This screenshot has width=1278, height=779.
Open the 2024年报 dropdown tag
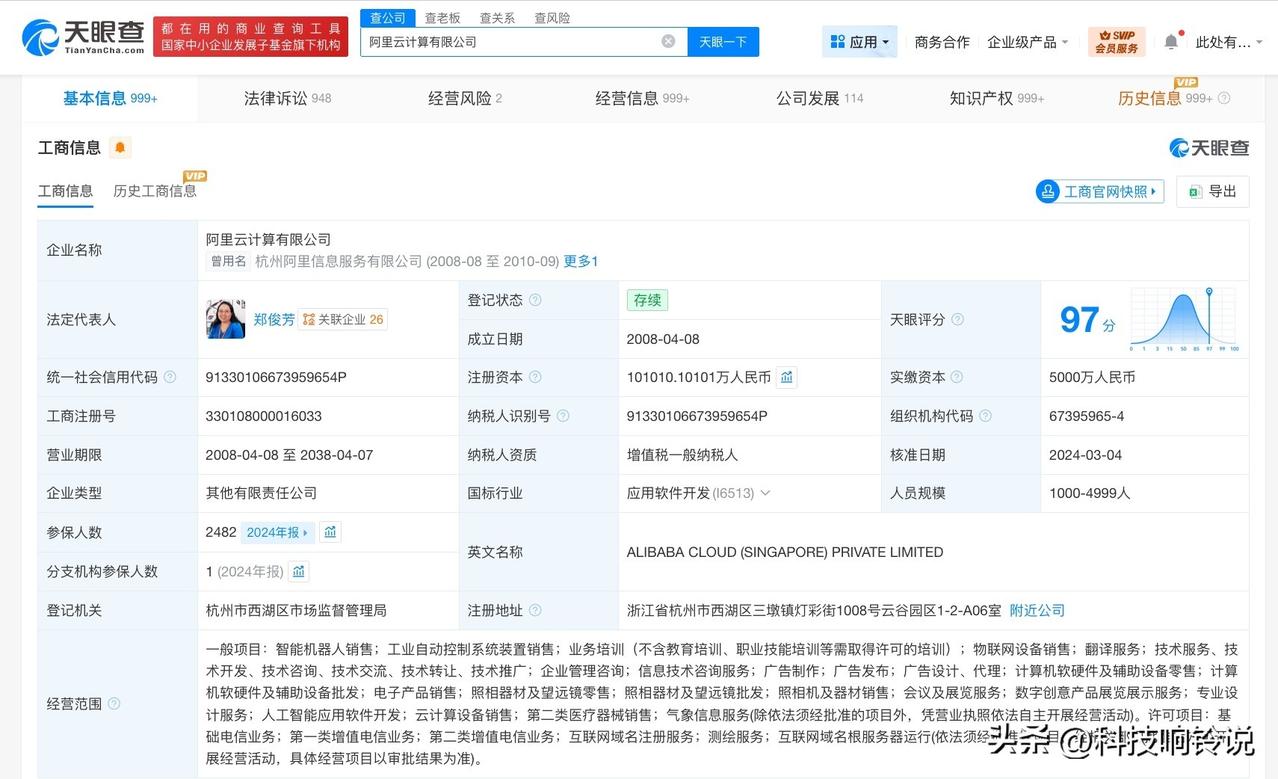[x=277, y=532]
